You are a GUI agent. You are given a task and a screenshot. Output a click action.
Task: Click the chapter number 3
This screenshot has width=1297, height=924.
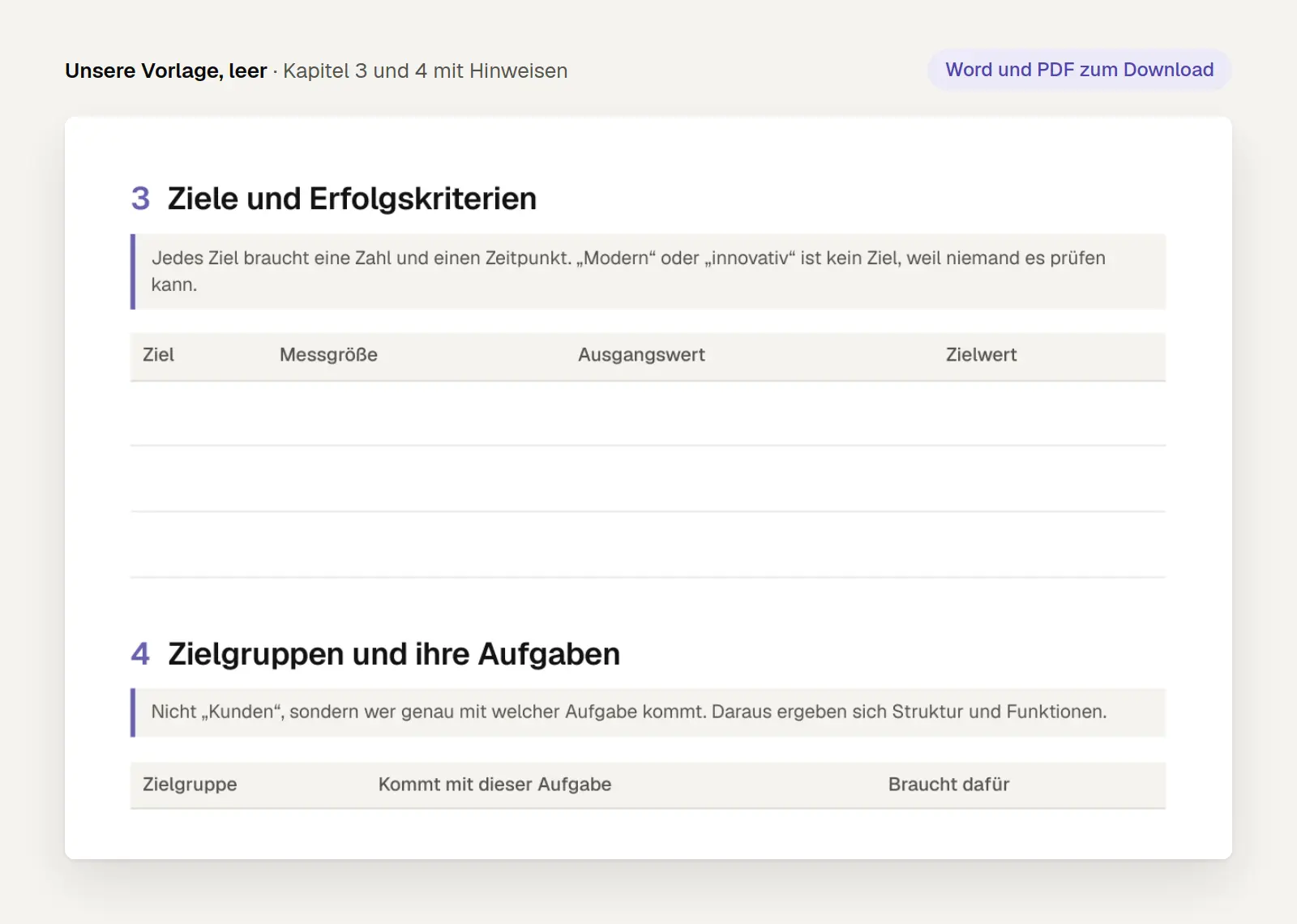140,199
